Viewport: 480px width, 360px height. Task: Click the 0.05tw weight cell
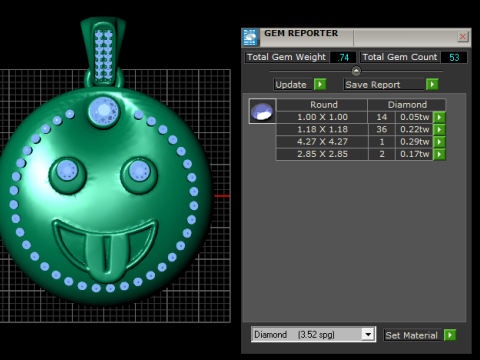point(414,117)
